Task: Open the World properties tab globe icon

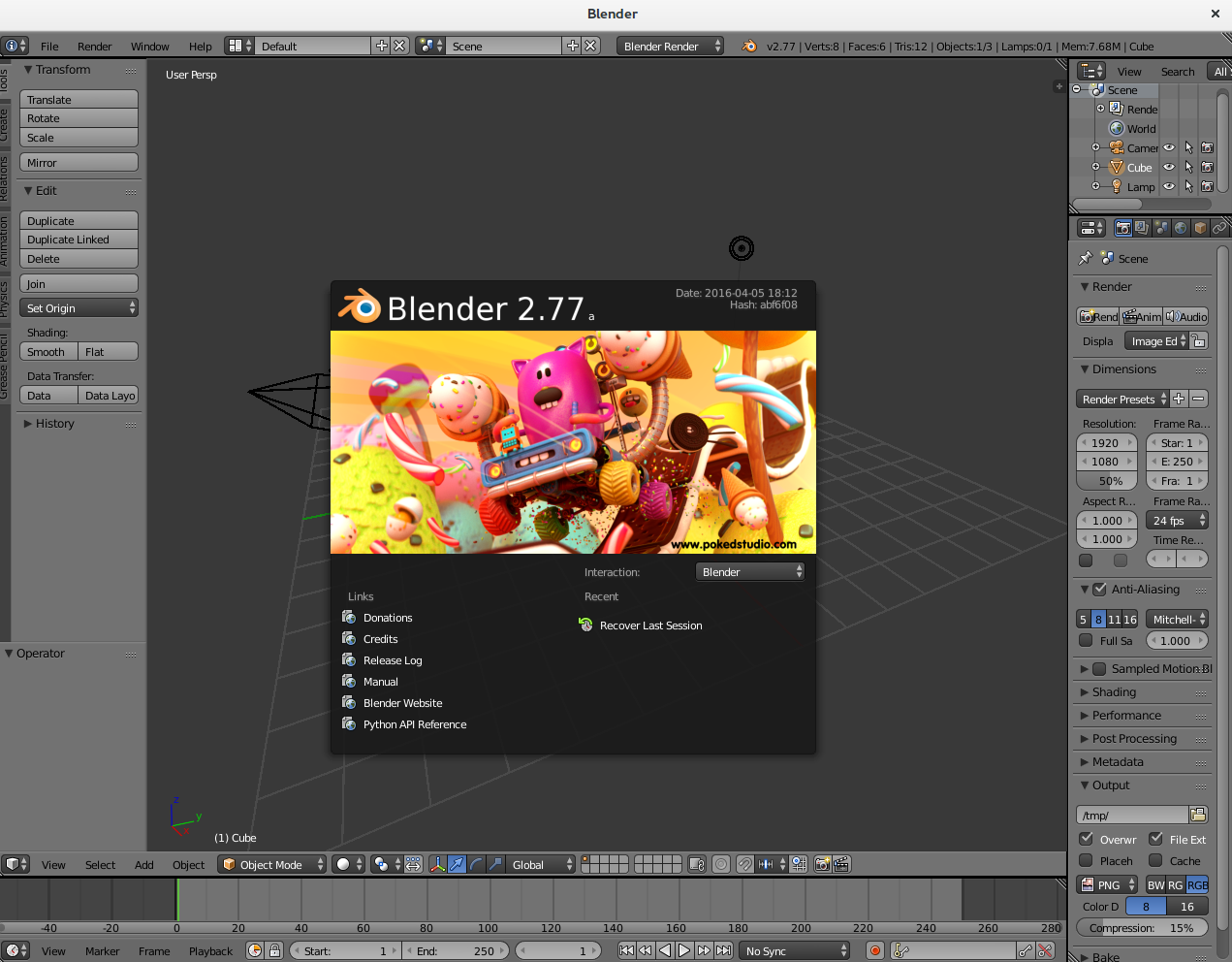Action: click(1181, 228)
